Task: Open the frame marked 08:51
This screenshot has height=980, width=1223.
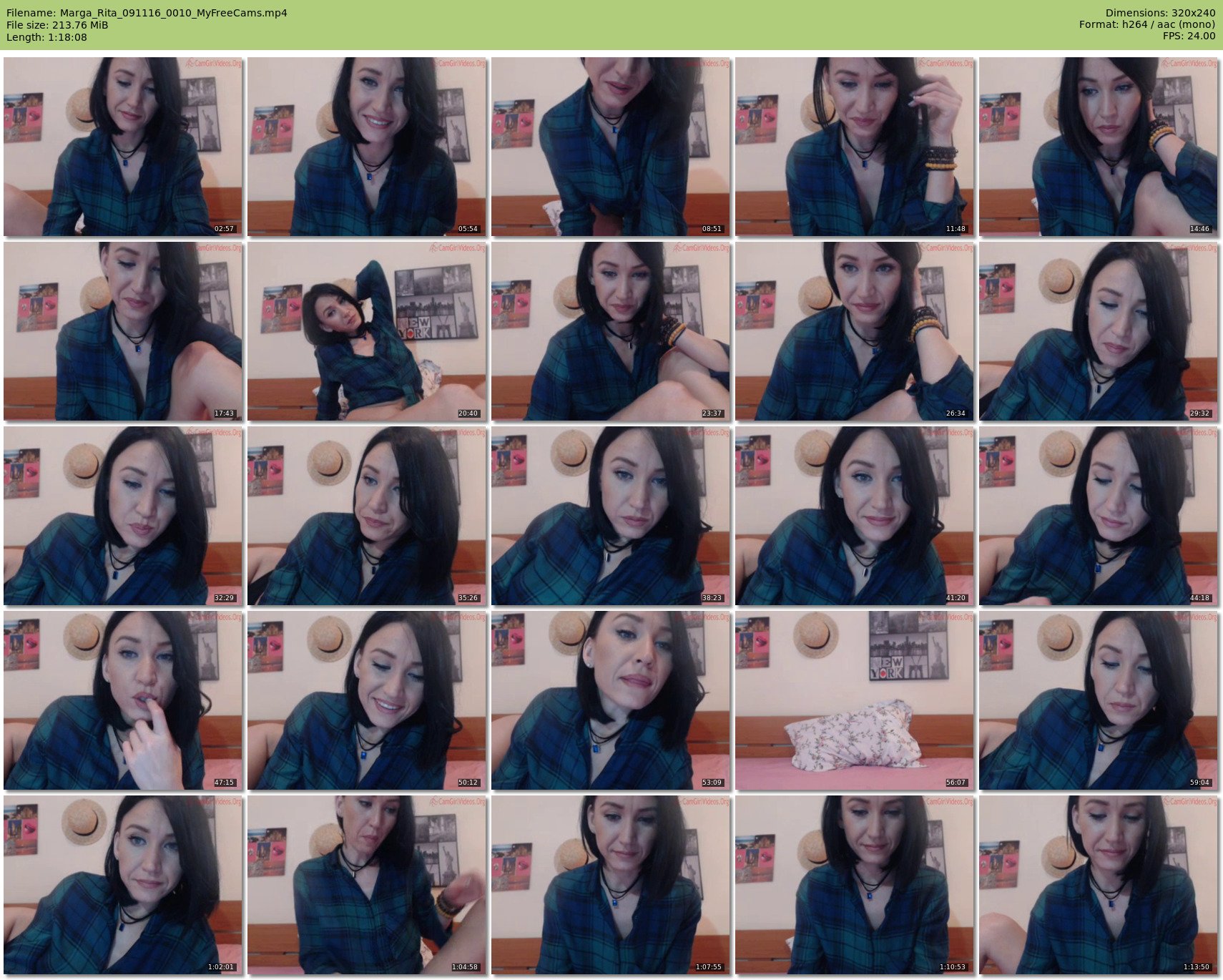Action: (610, 147)
